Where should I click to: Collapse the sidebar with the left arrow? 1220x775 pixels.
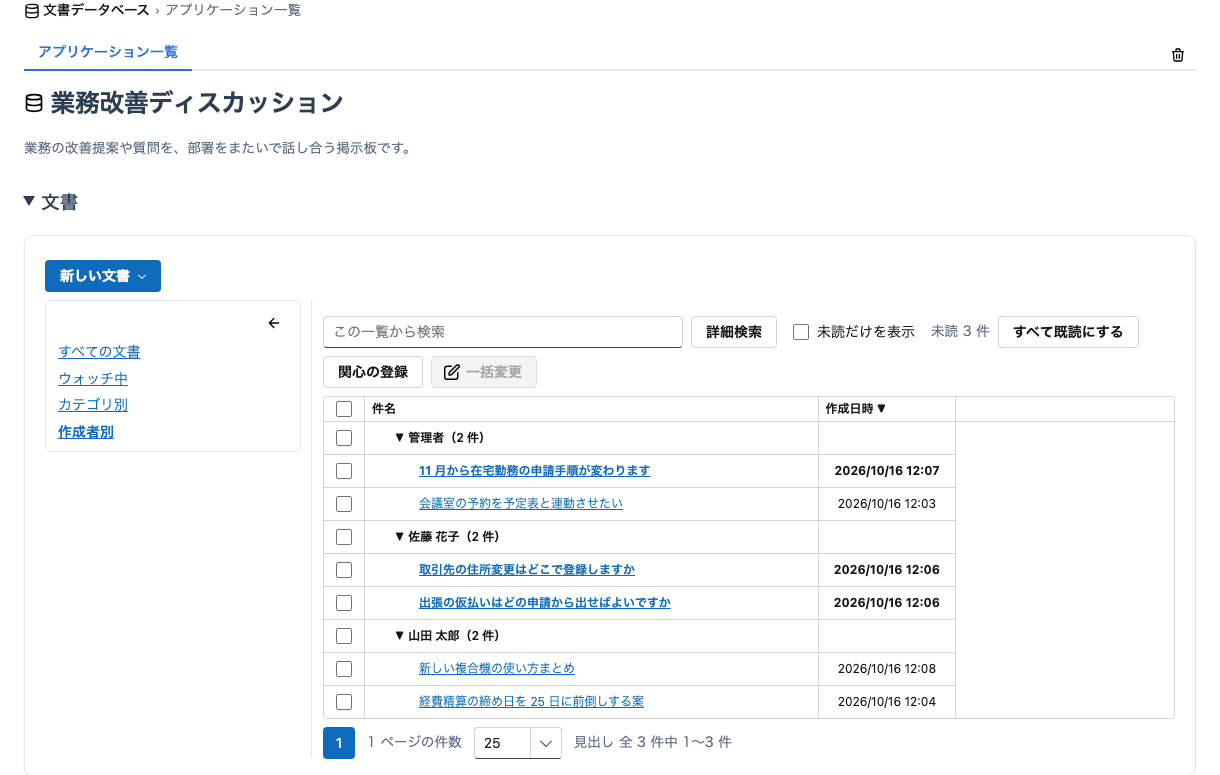click(x=274, y=323)
